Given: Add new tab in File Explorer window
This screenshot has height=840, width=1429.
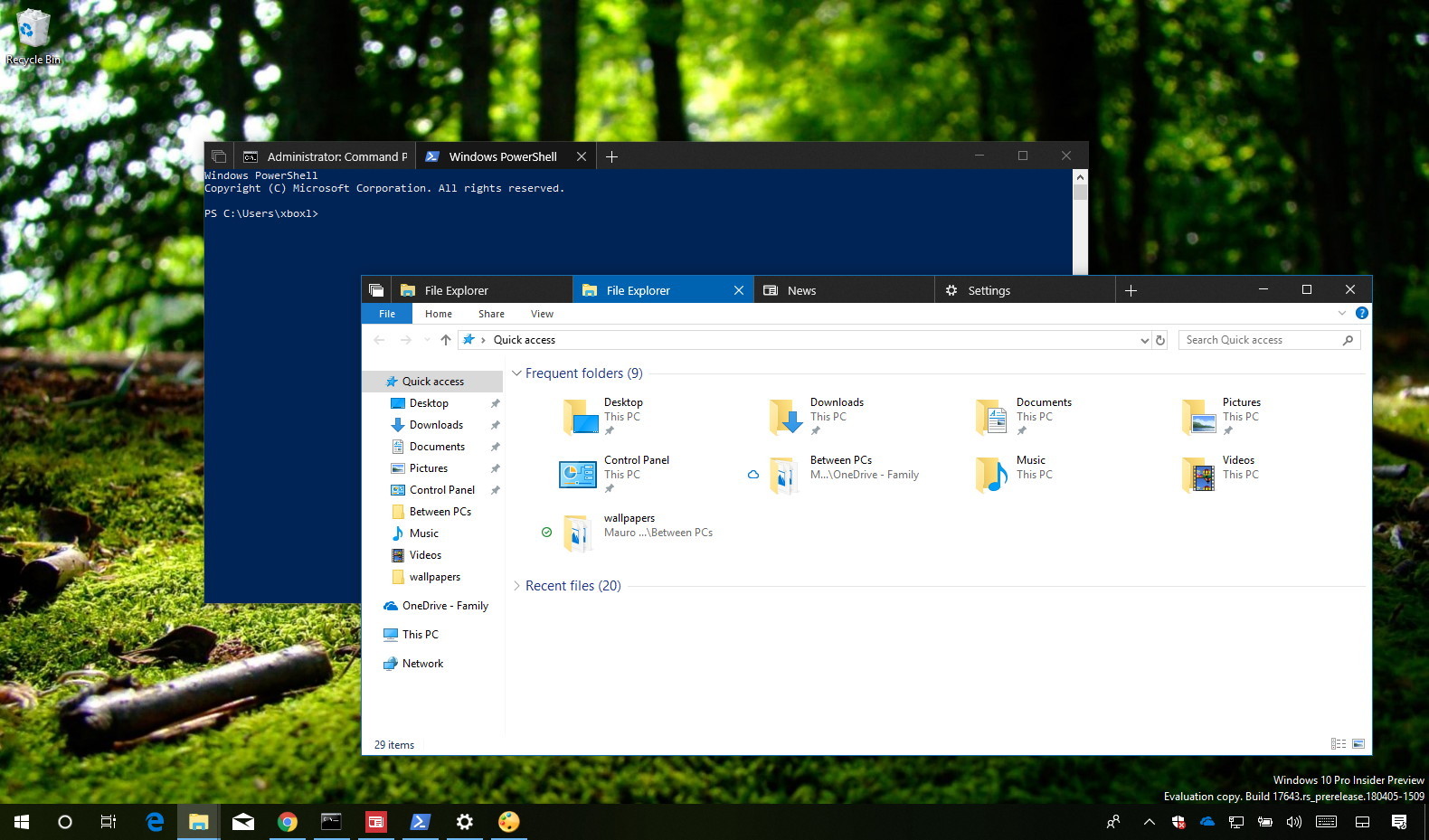Looking at the screenshot, I should [x=1131, y=290].
